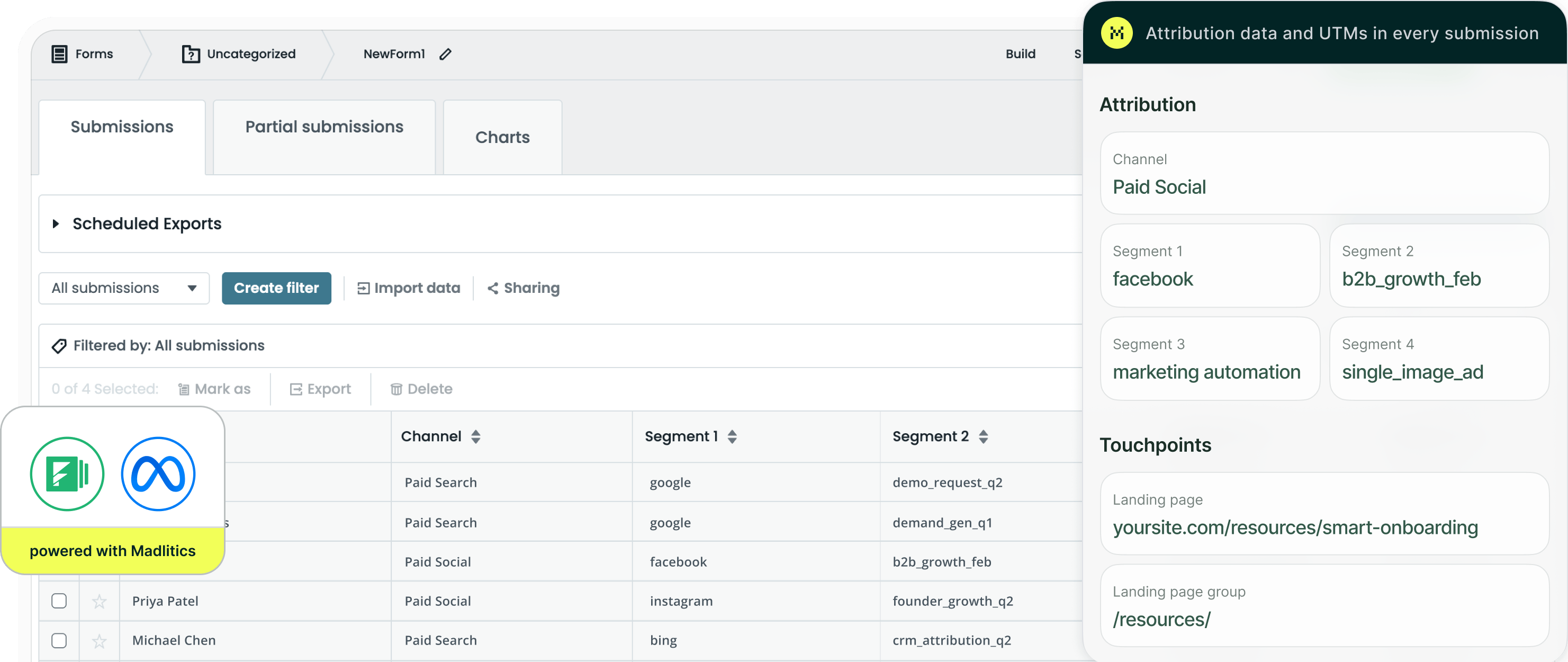
Task: Star the Priya Patel submission
Action: [99, 601]
